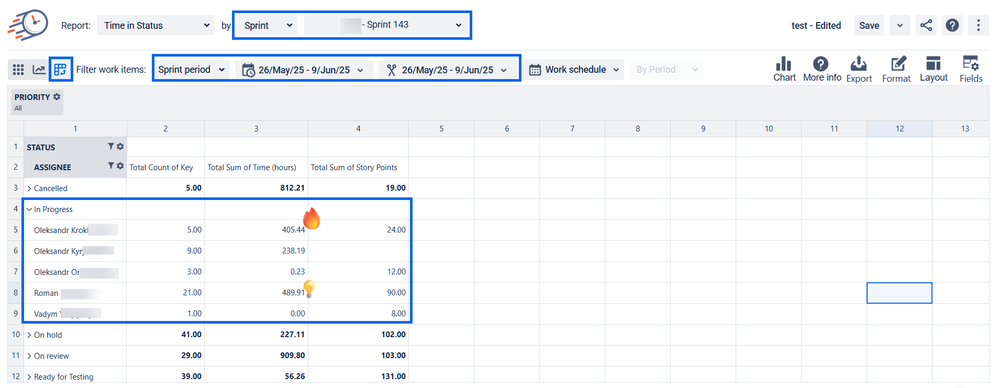Select the Total Sum of Time (hours) header
The image size is (999, 388).
tap(256, 167)
